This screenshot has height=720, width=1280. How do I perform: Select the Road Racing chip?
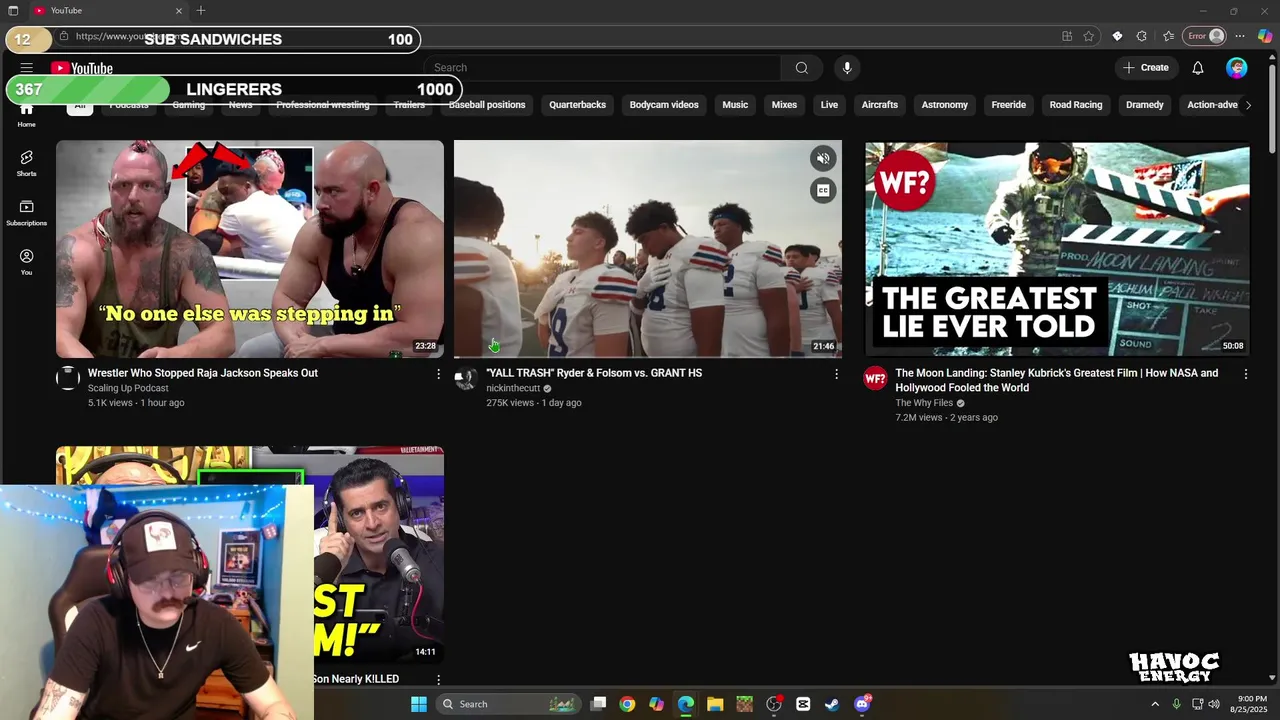click(1076, 105)
